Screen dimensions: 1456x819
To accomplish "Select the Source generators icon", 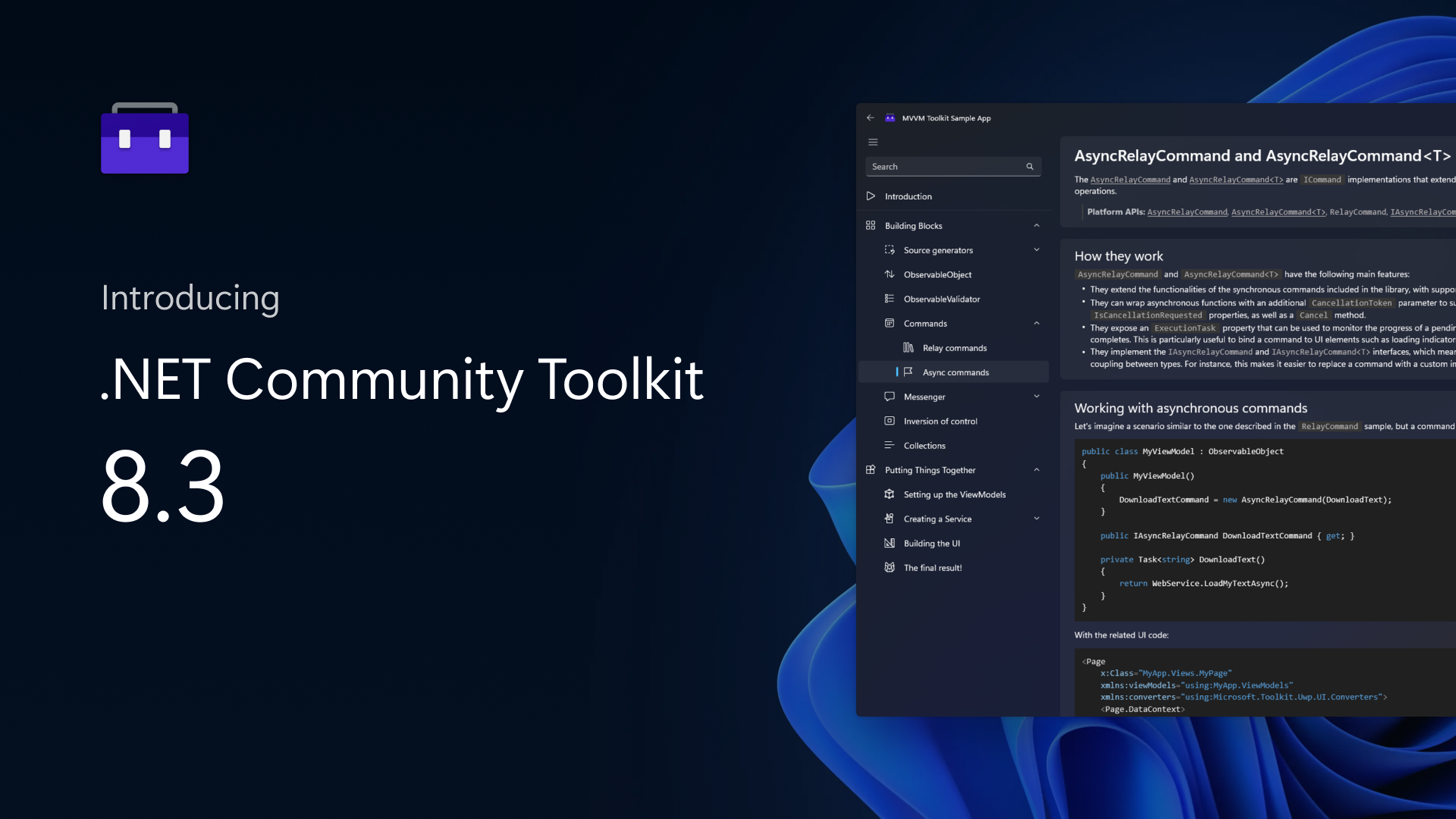I will tap(890, 249).
